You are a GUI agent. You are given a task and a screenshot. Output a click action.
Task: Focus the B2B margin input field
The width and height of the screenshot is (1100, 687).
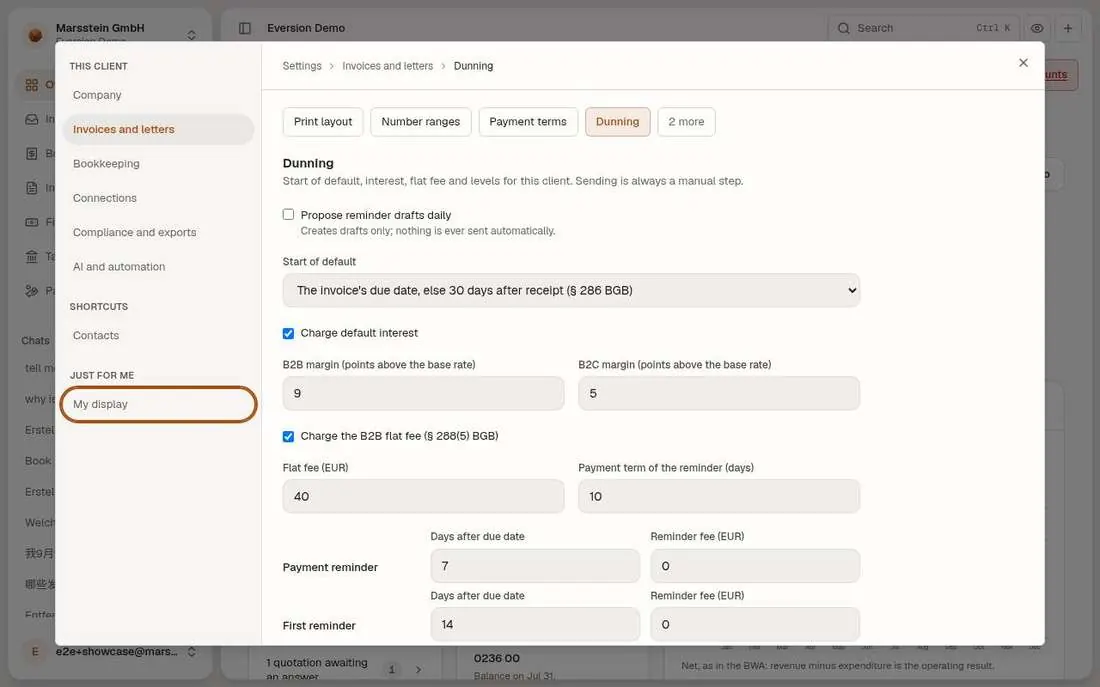click(423, 394)
